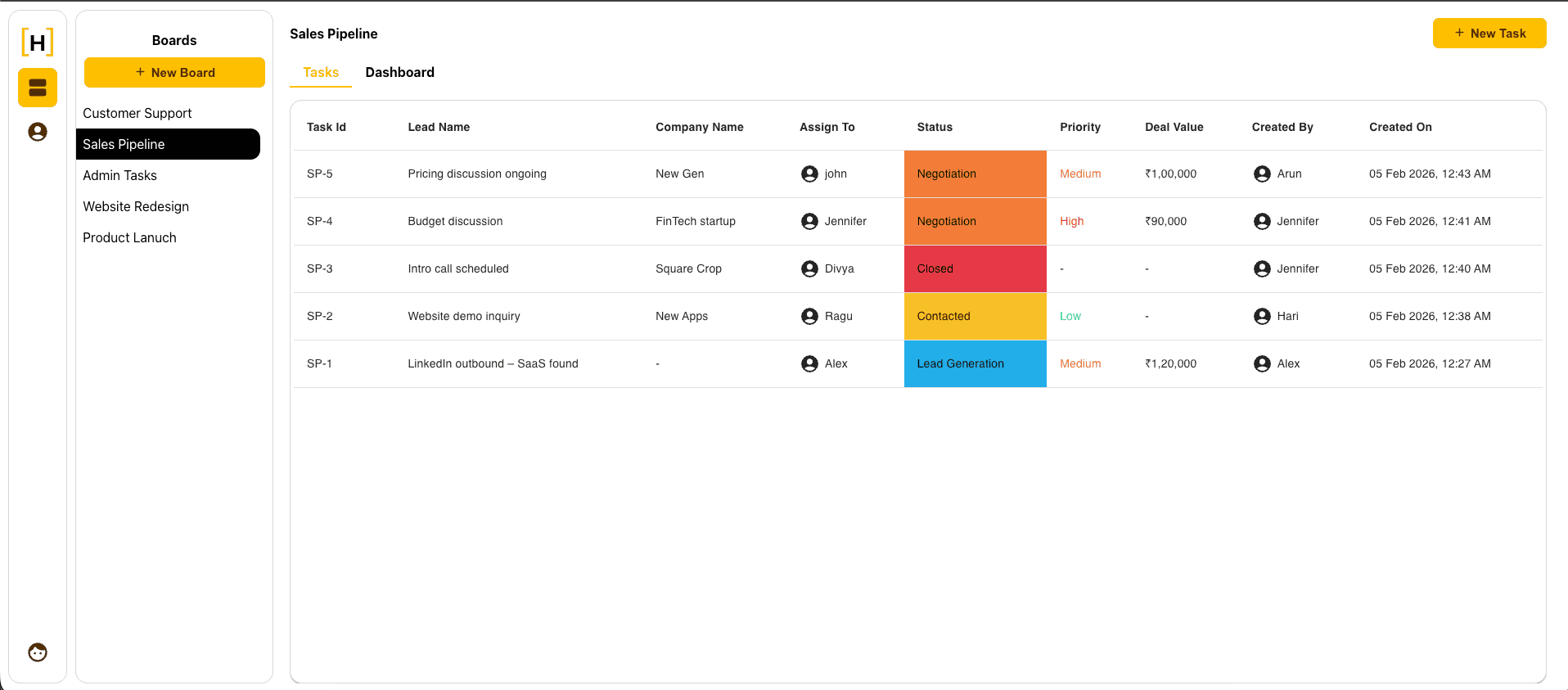Image resolution: width=1568 pixels, height=690 pixels.
Task: Click Divya's avatar icon on SP-3
Action: coord(809,268)
